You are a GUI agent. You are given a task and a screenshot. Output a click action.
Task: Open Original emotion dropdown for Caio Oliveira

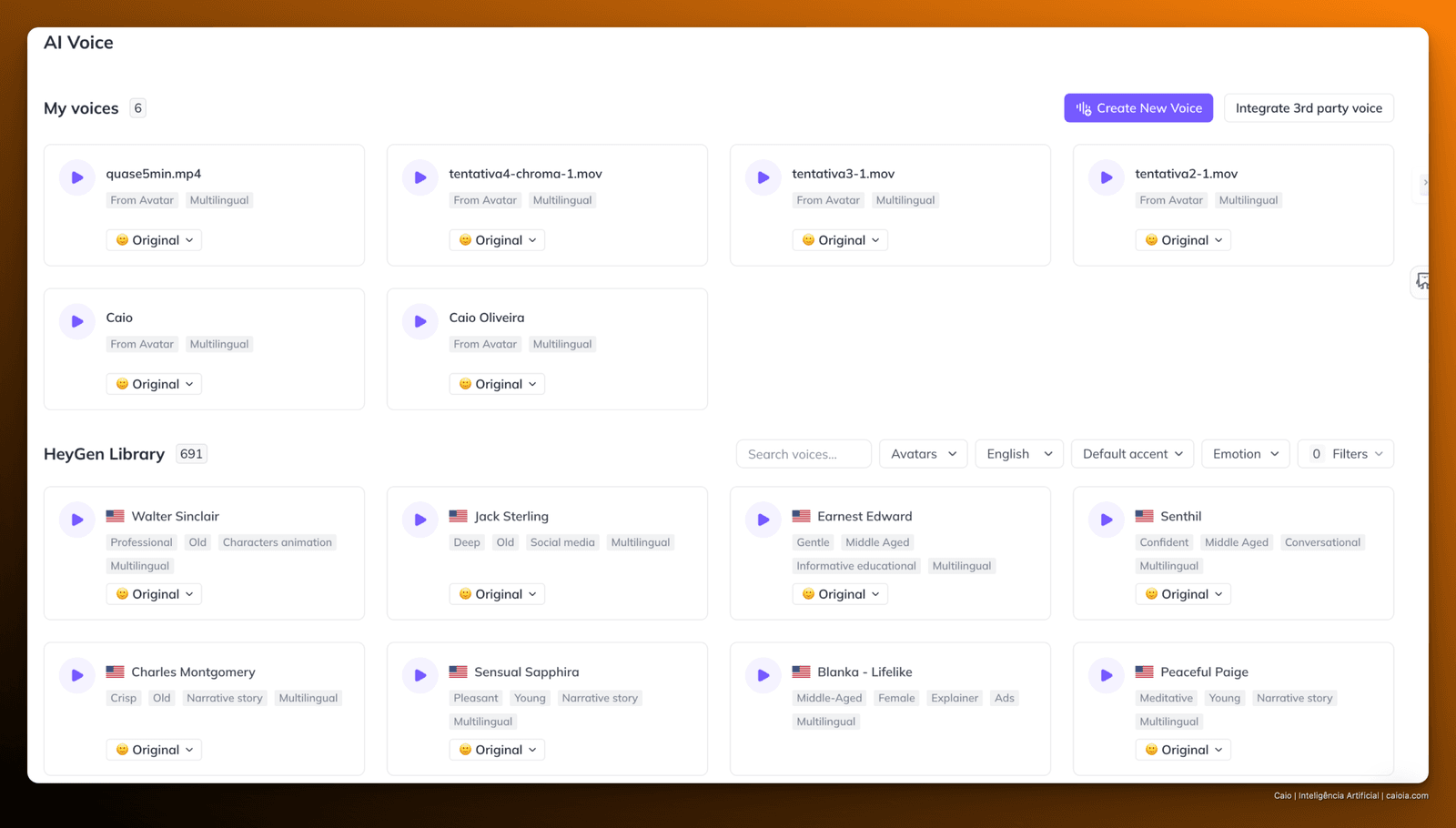pos(497,384)
